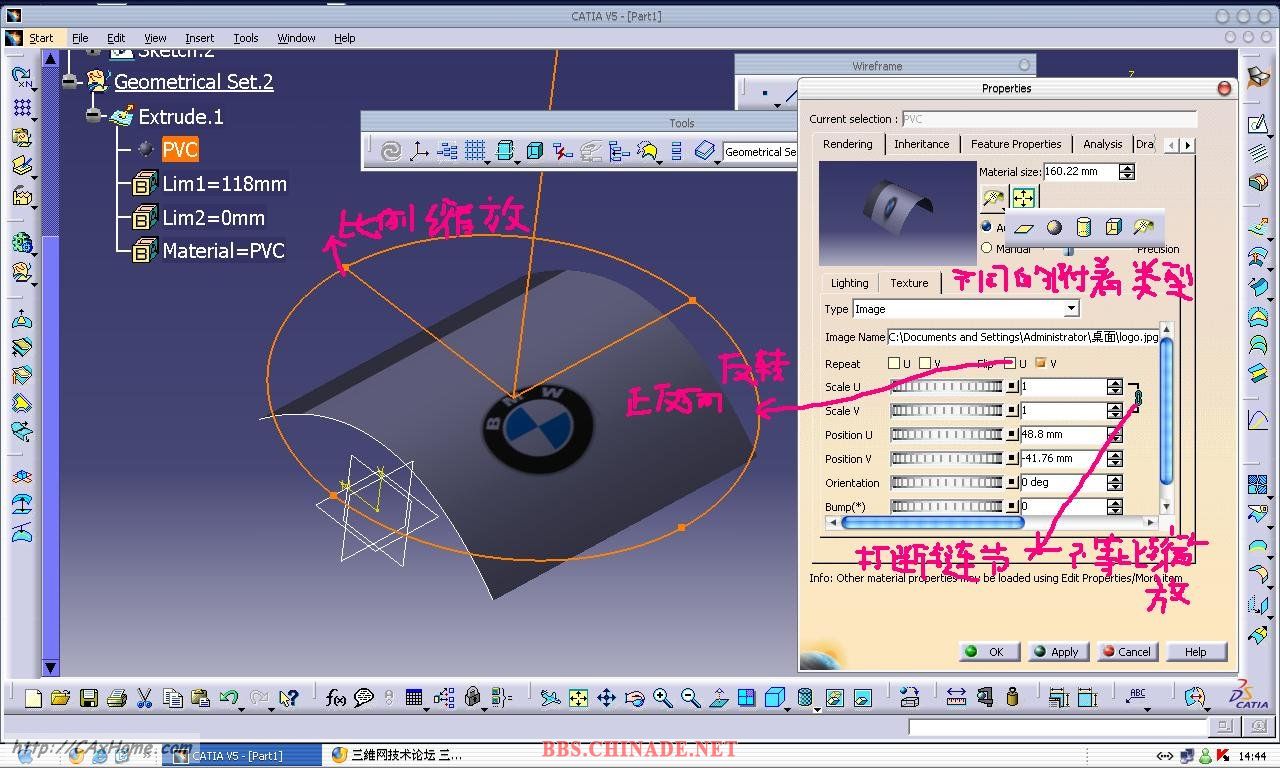This screenshot has height=768, width=1280.
Task: Uncheck the Flip V checkbox
Action: click(x=1041, y=363)
